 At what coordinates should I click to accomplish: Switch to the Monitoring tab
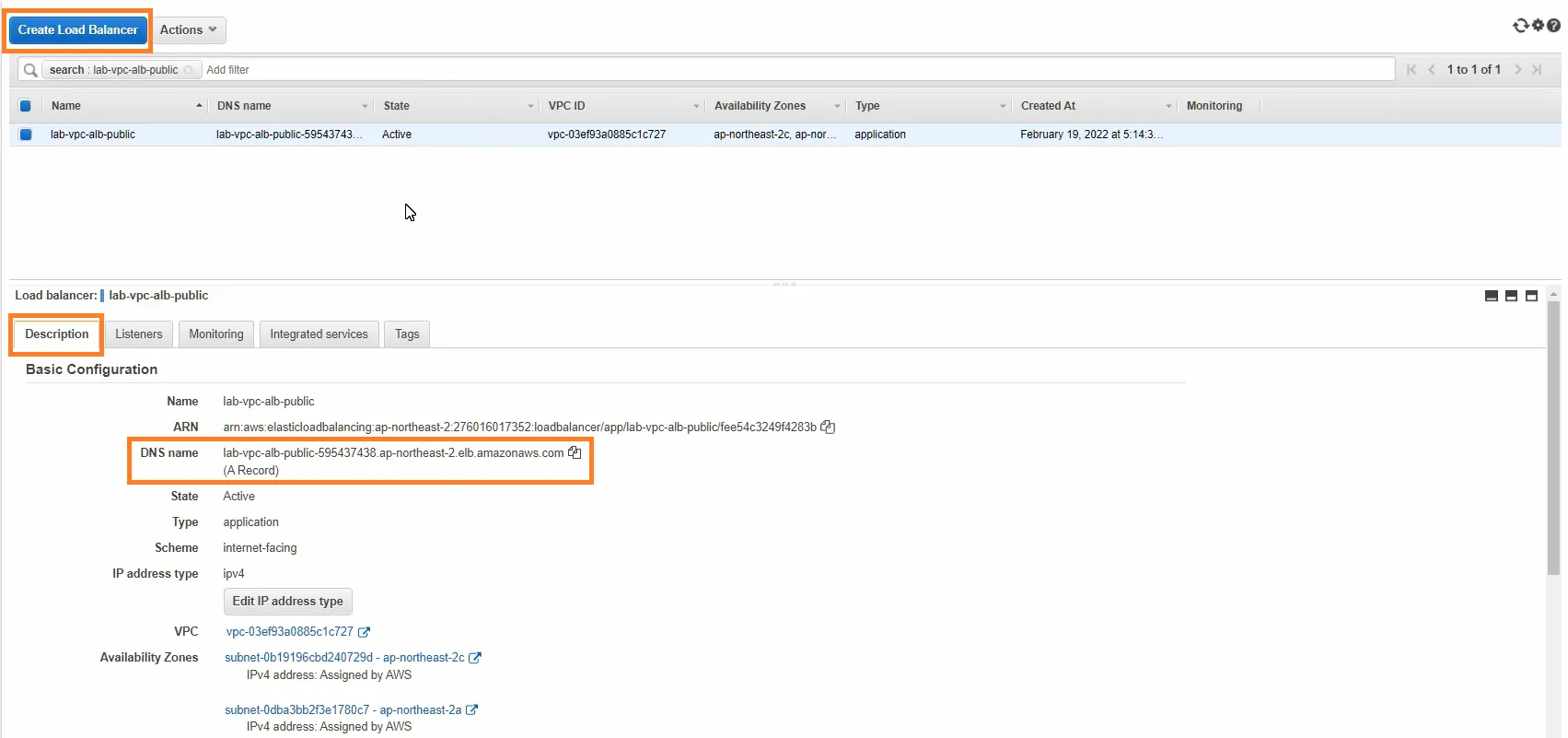(216, 334)
